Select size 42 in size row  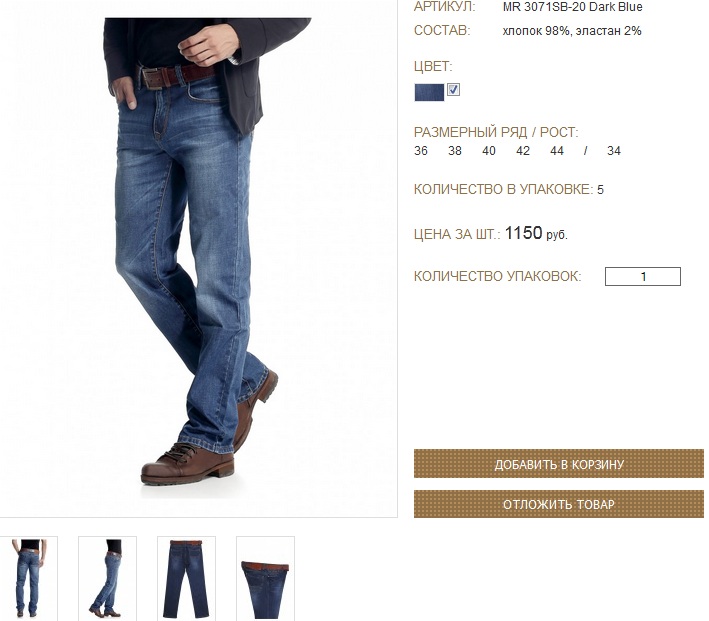(x=523, y=151)
